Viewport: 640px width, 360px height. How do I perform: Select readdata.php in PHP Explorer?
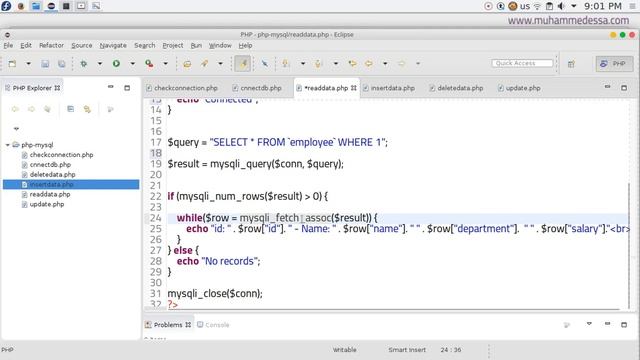50,194
